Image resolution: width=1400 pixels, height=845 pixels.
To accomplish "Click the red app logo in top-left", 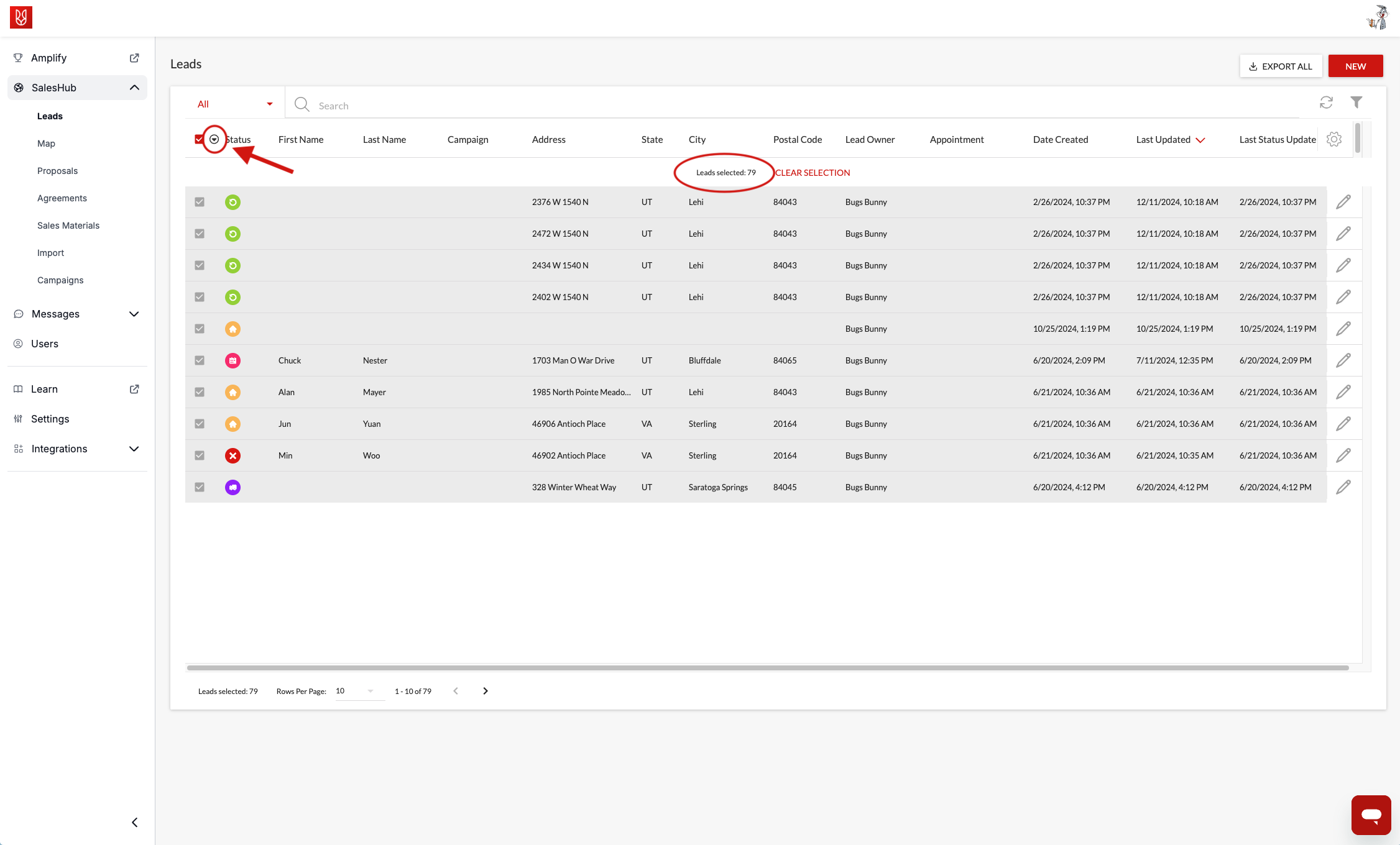I will coord(21,17).
